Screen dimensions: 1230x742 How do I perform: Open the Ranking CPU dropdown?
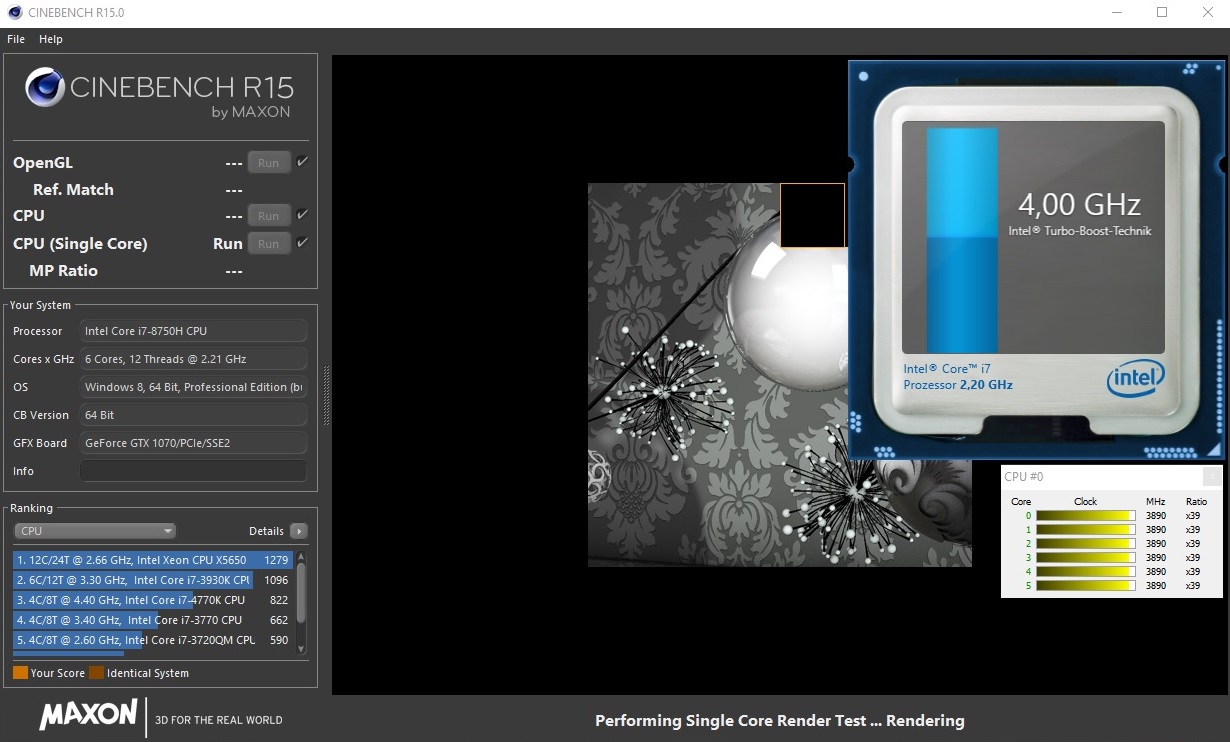[x=95, y=531]
